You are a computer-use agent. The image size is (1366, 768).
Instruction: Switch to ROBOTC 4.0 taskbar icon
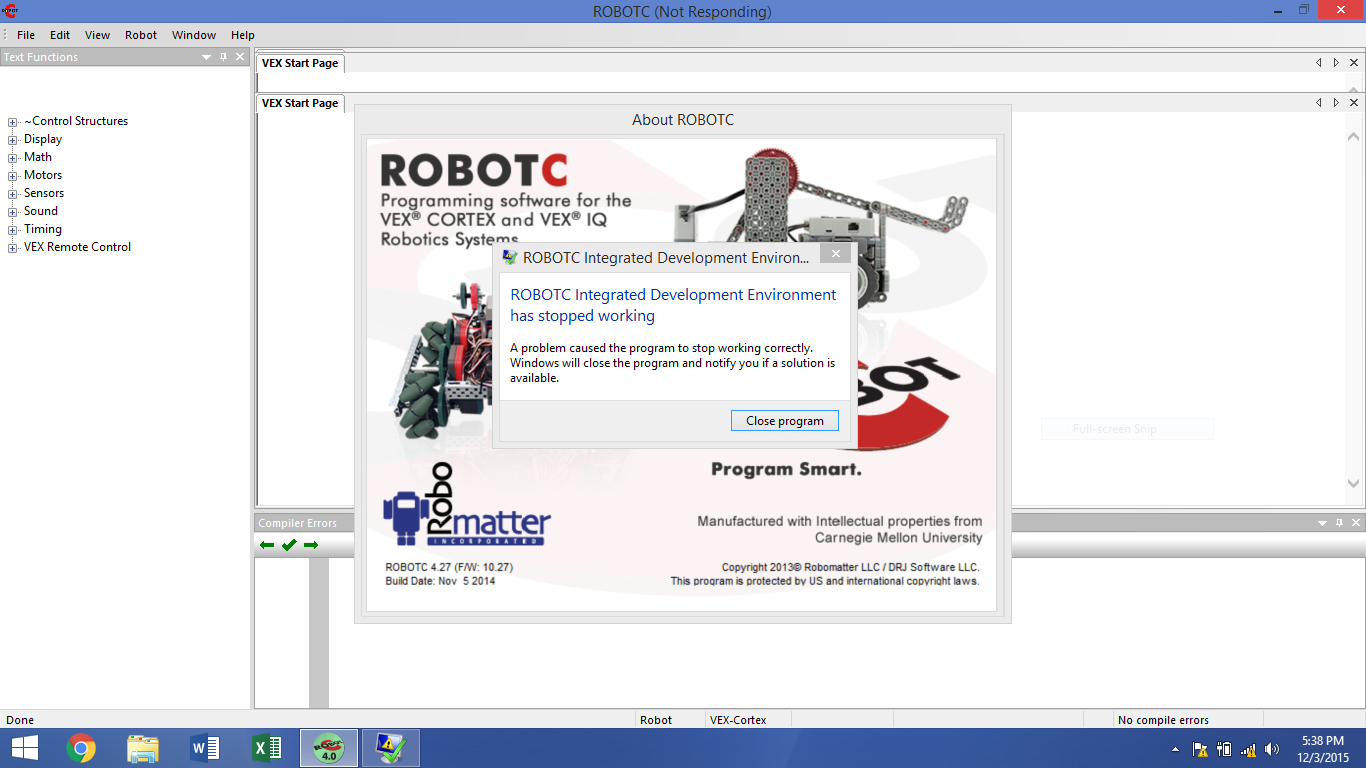(329, 748)
